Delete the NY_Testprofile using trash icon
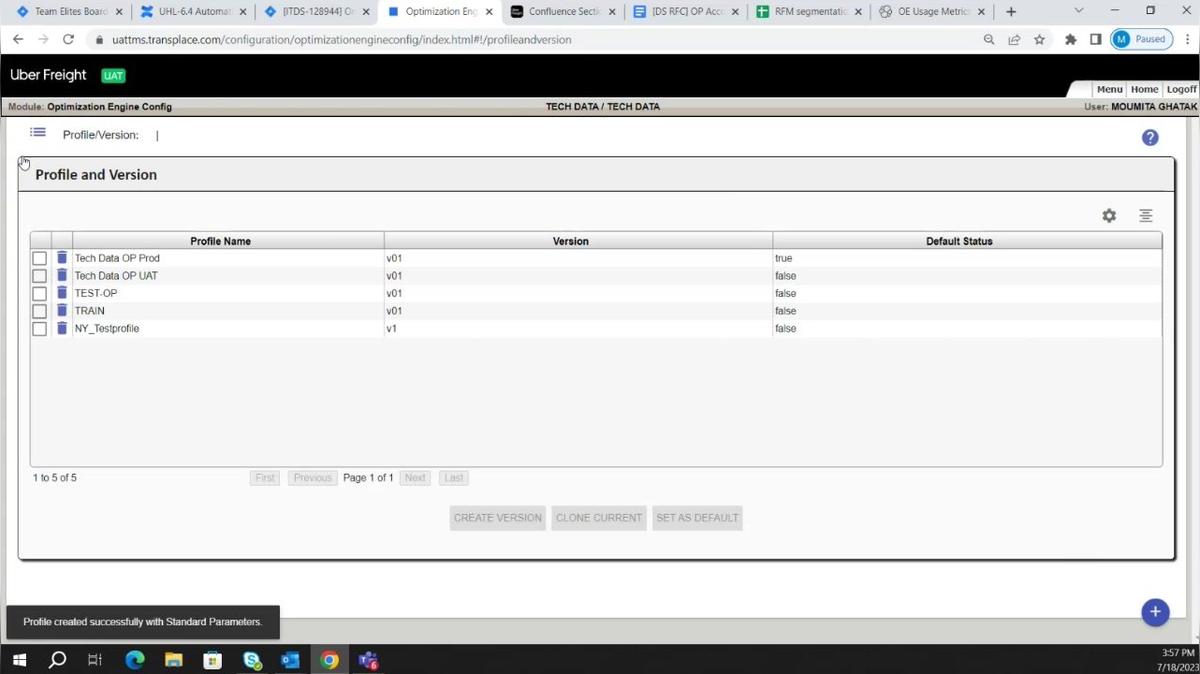 62,328
